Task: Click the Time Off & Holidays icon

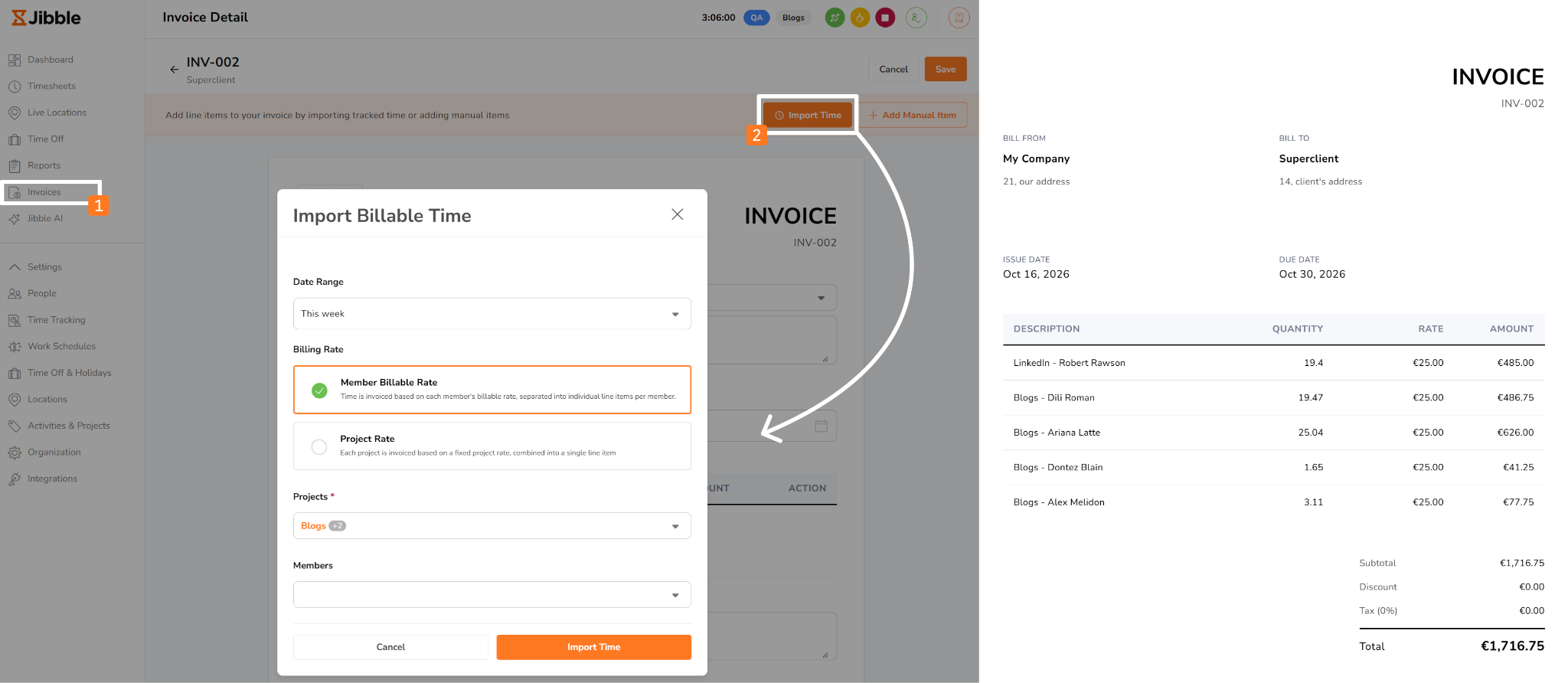Action: click(15, 373)
